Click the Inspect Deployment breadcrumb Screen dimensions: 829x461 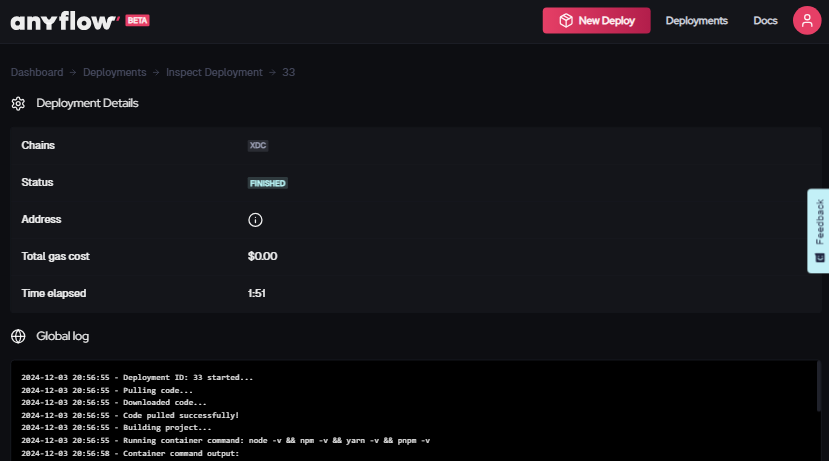click(214, 72)
